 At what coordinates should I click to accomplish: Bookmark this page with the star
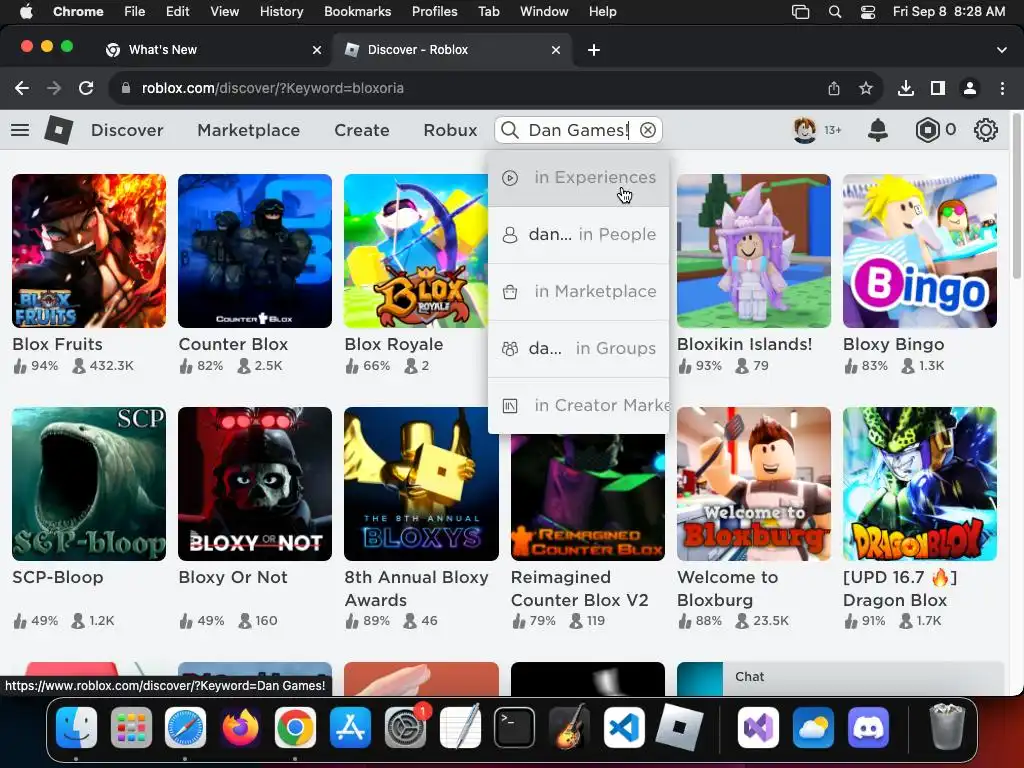pos(865,88)
